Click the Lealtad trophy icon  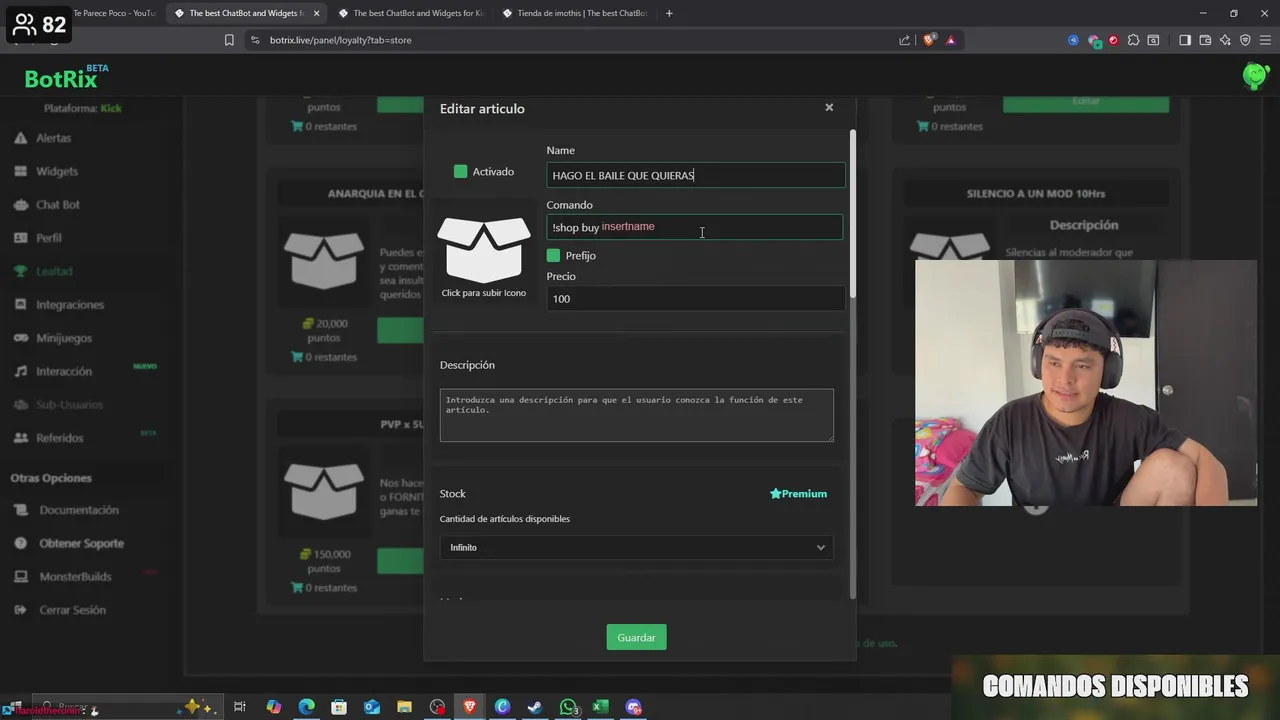point(20,271)
